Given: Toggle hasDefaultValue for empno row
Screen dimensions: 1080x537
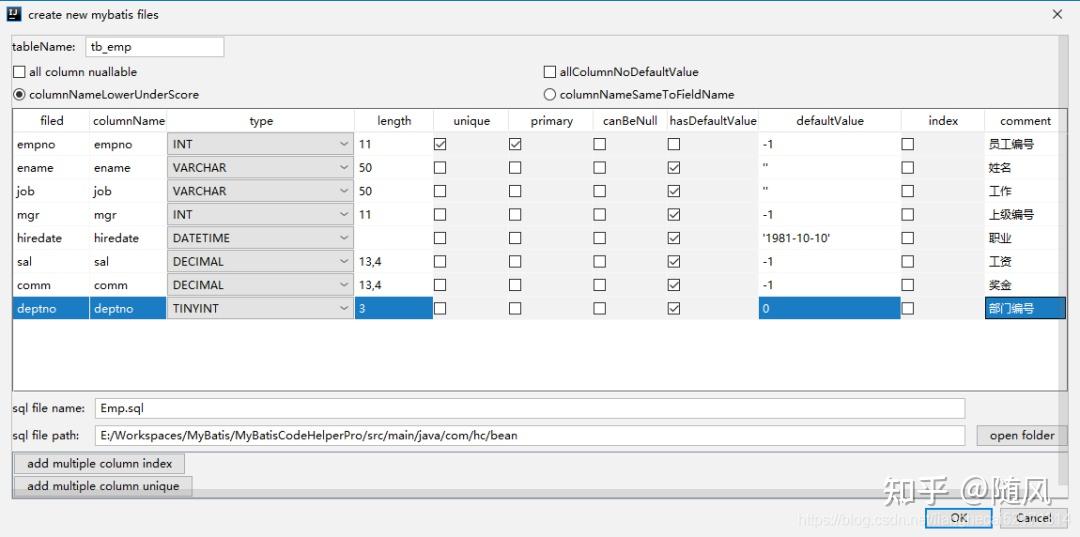Looking at the screenshot, I should tap(674, 144).
